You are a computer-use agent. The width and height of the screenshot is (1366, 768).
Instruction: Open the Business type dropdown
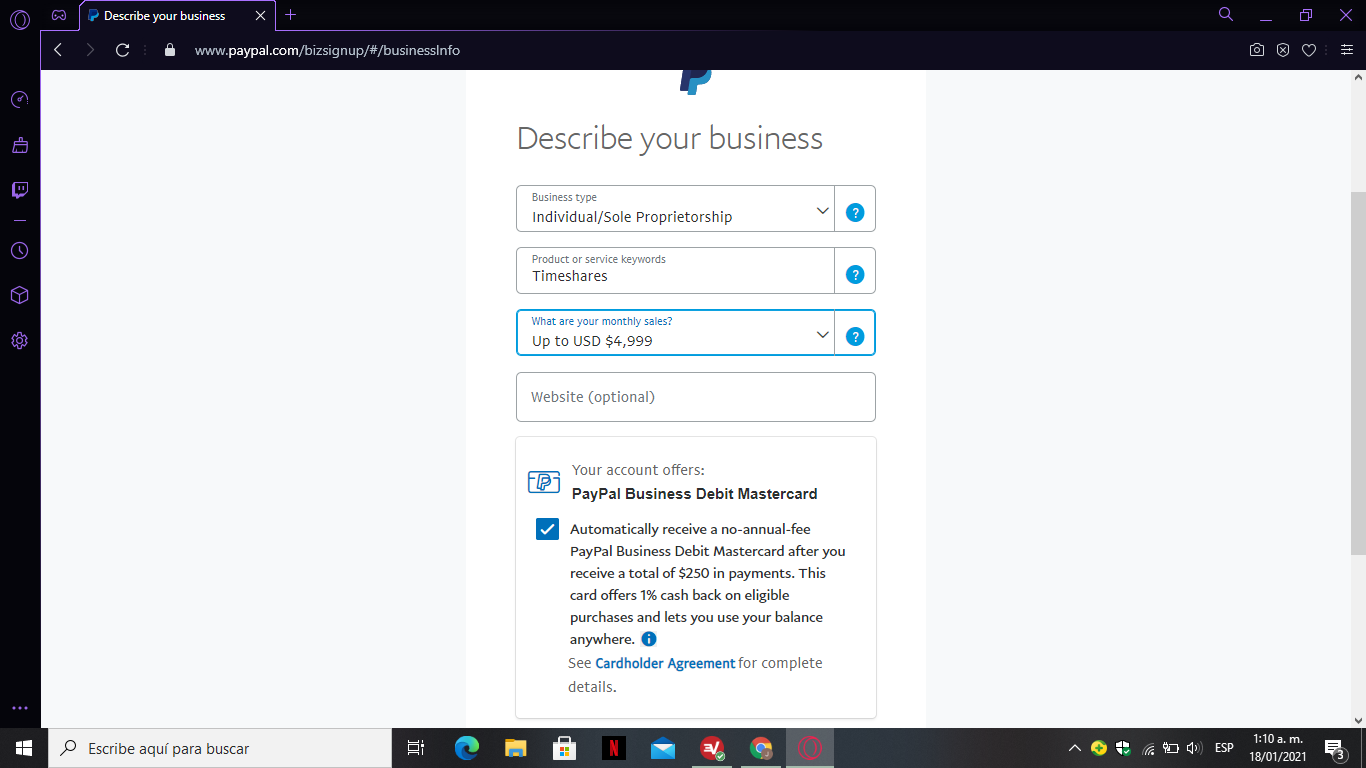(676, 209)
